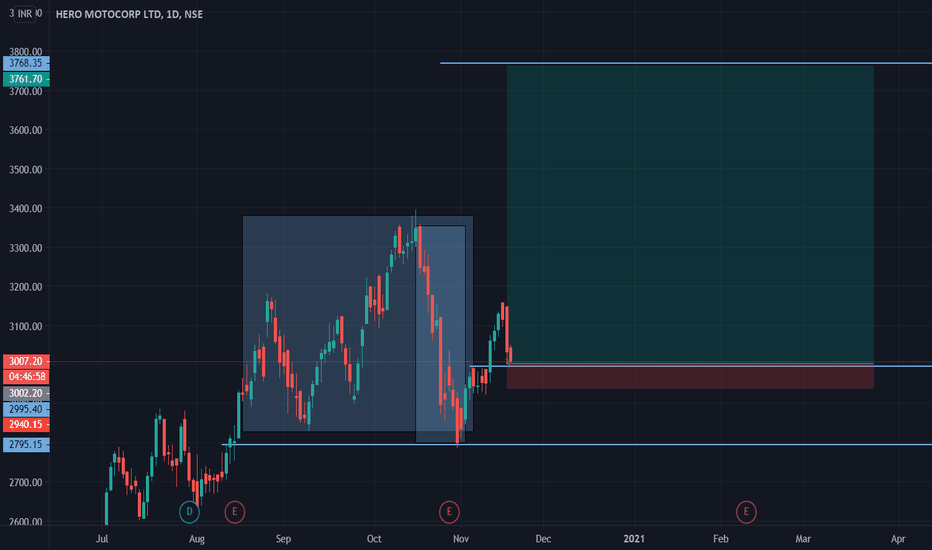Image resolution: width=932 pixels, height=550 pixels.
Task: Click the 2700.00 price axis label
Action: 26,483
